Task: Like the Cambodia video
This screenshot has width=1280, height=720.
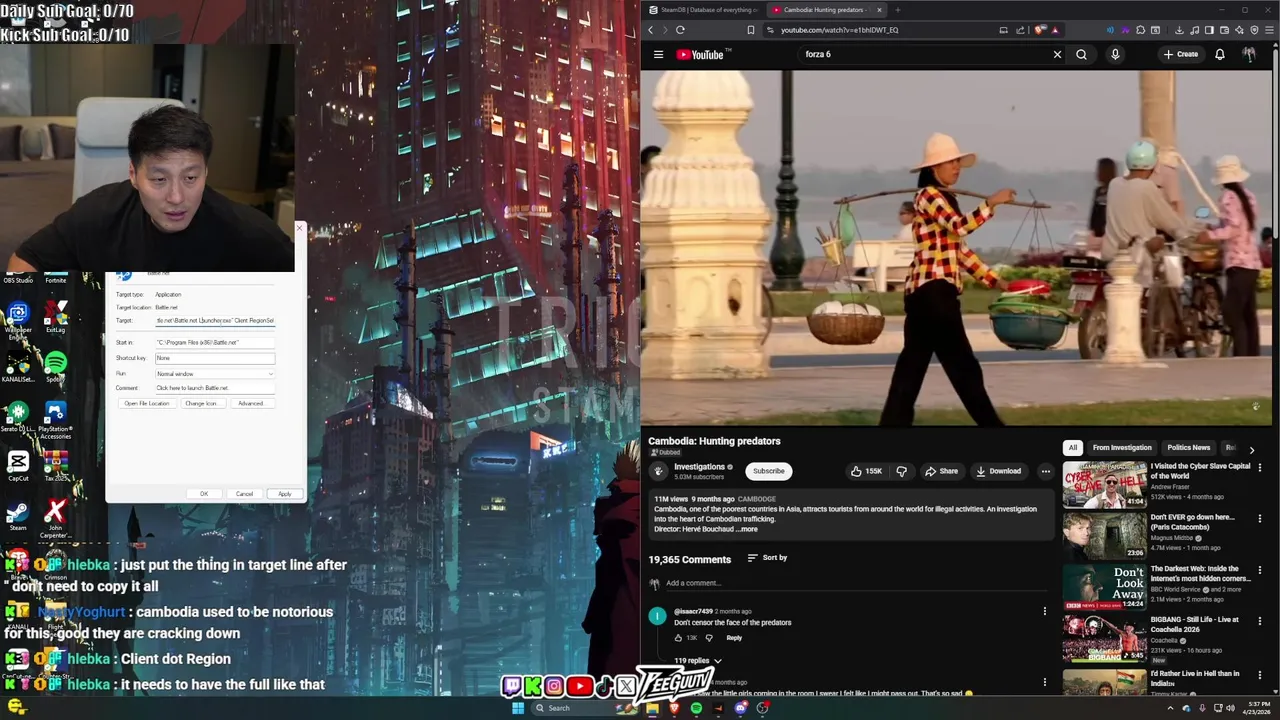Action: tap(866, 471)
